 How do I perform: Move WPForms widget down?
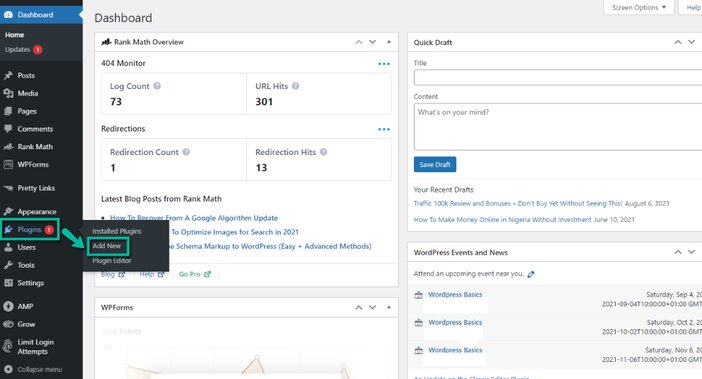tap(372, 307)
